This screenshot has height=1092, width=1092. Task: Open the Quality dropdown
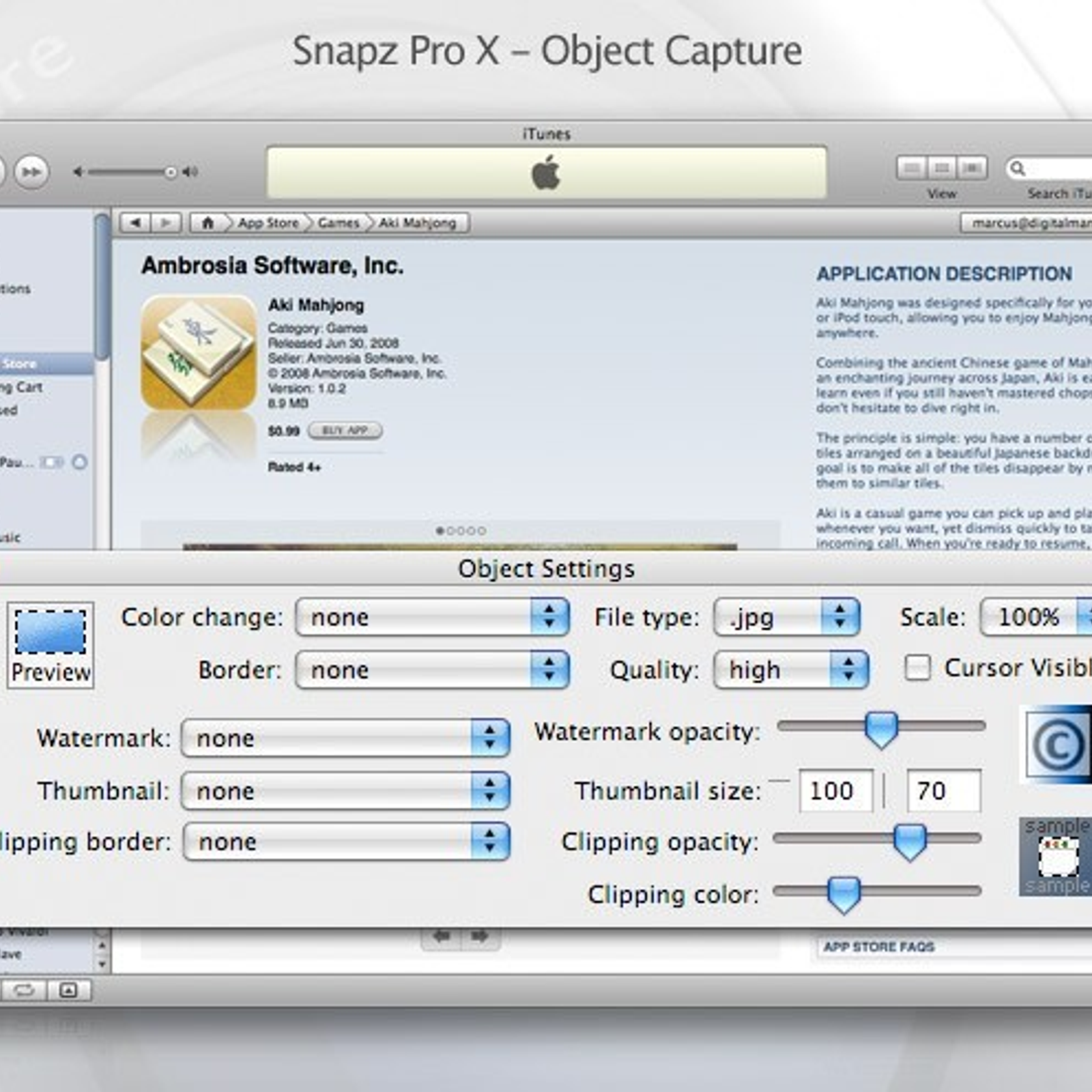[791, 670]
